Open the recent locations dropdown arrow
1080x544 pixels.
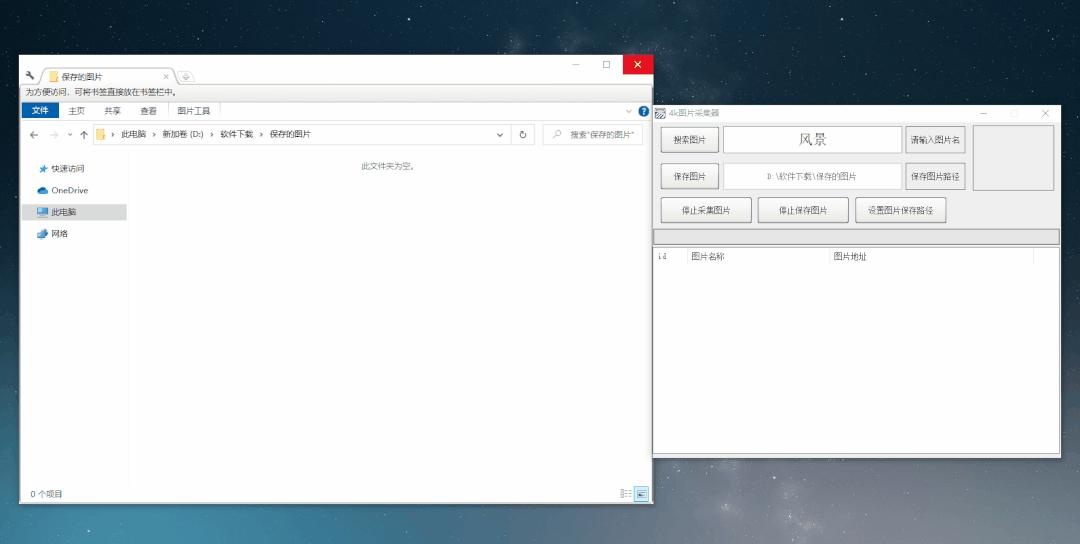pyautogui.click(x=70, y=135)
